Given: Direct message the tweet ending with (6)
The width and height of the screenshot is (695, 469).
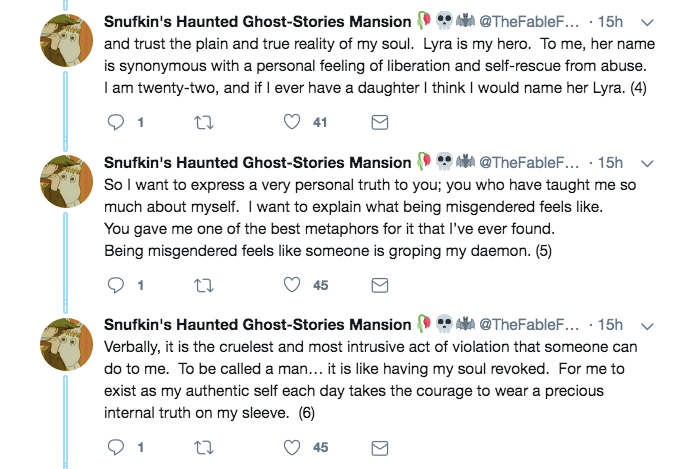Looking at the screenshot, I should click(380, 447).
